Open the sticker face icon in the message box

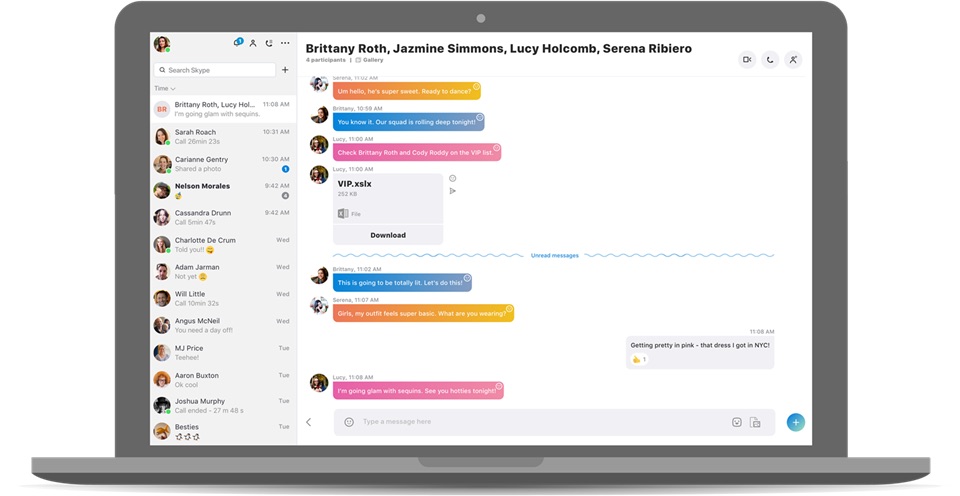737,422
